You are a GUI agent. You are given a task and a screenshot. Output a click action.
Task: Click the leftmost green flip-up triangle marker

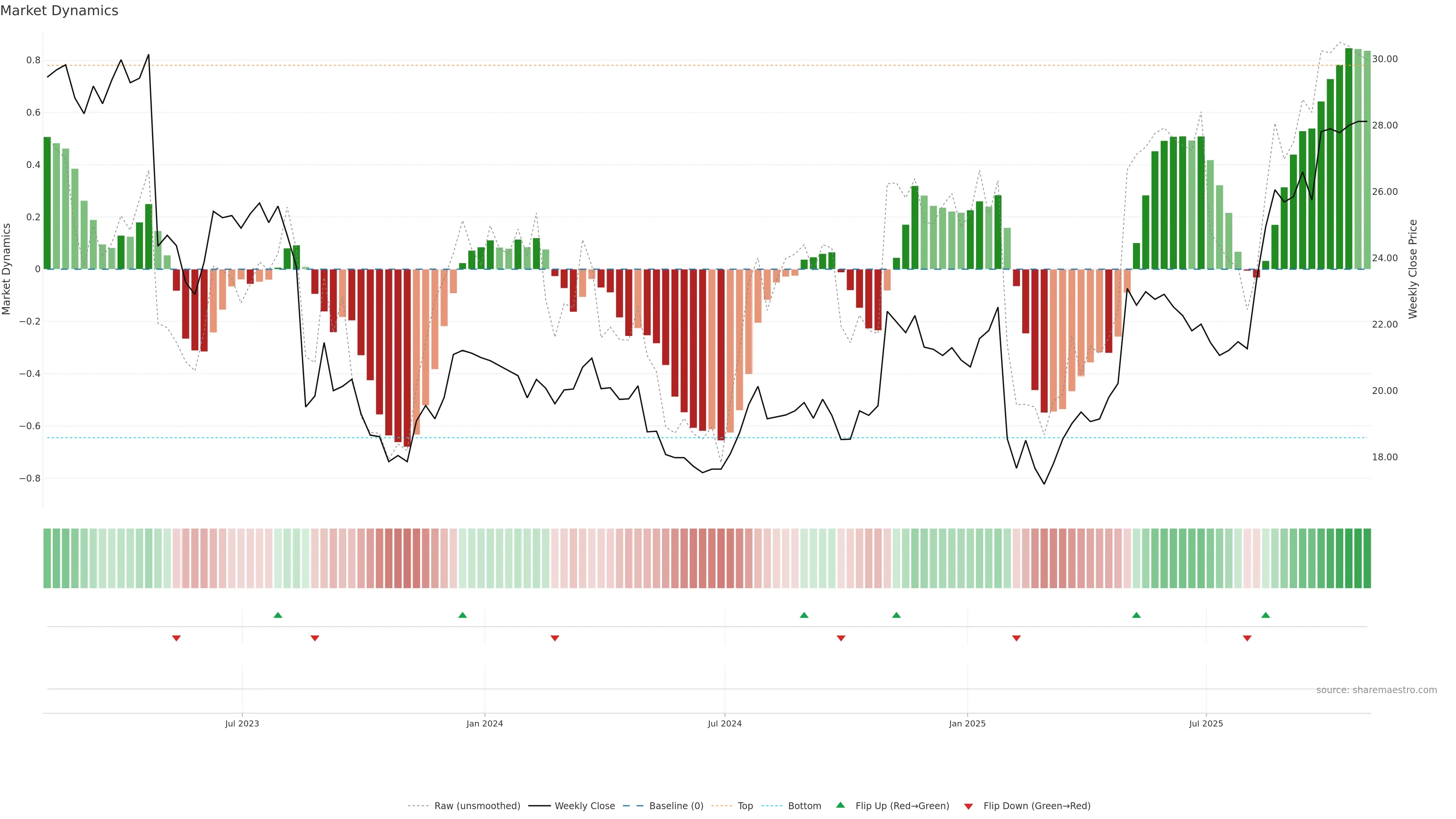[278, 615]
